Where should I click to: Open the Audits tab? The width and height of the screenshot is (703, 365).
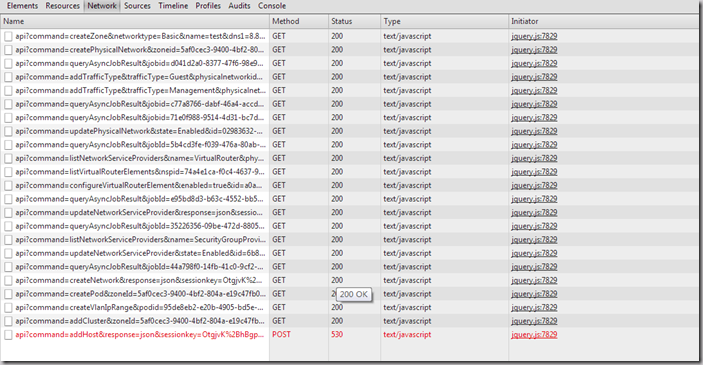[x=239, y=6]
